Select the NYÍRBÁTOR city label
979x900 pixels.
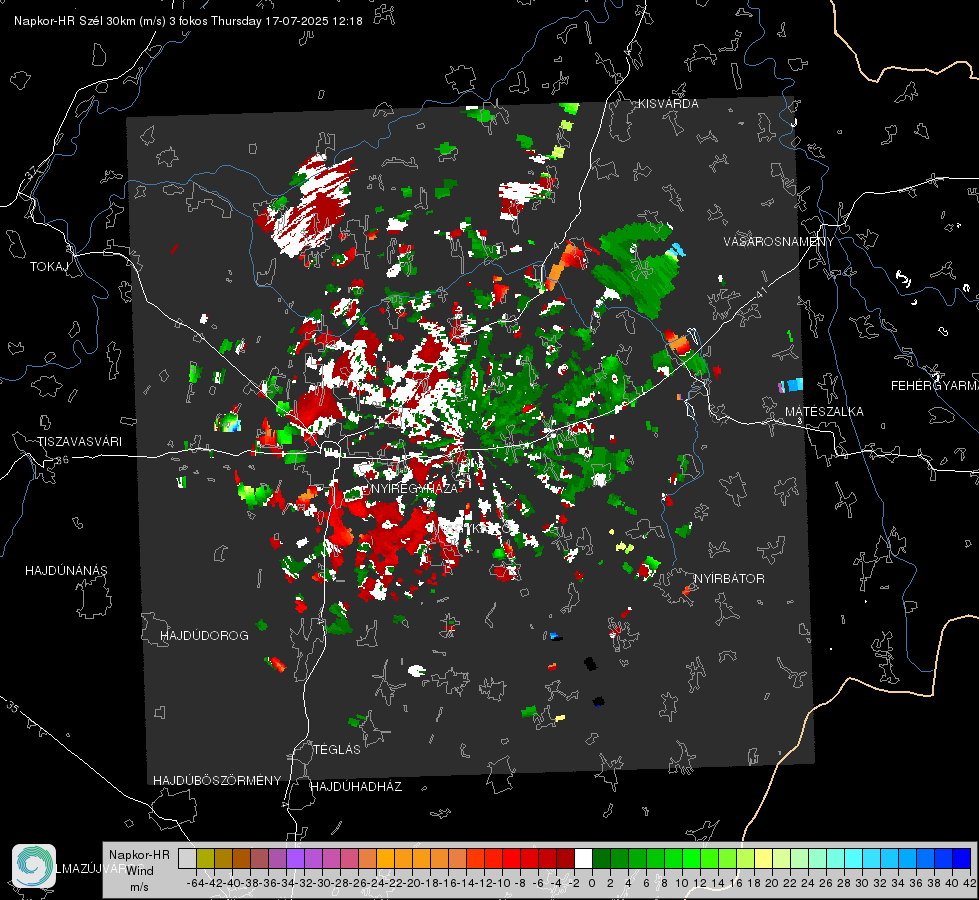point(729,579)
